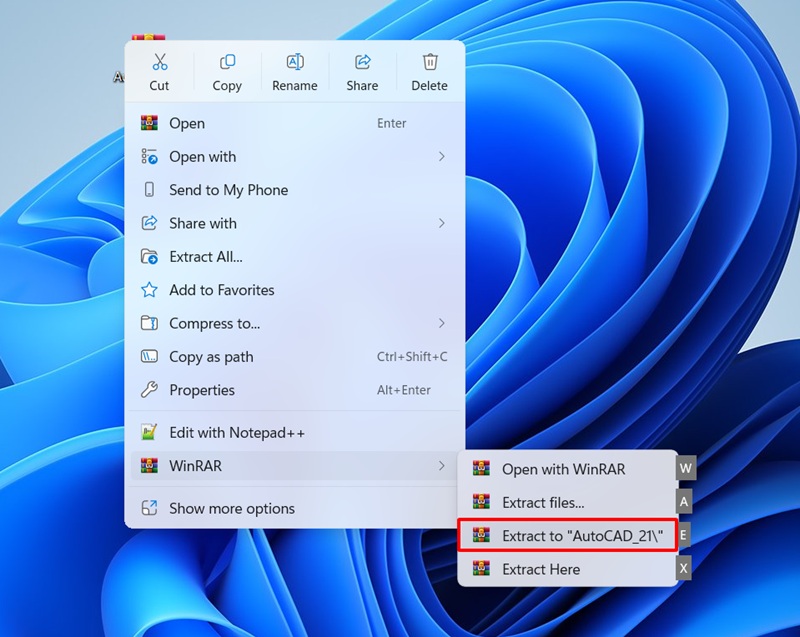Click Show more options
This screenshot has height=637, width=800.
point(232,508)
